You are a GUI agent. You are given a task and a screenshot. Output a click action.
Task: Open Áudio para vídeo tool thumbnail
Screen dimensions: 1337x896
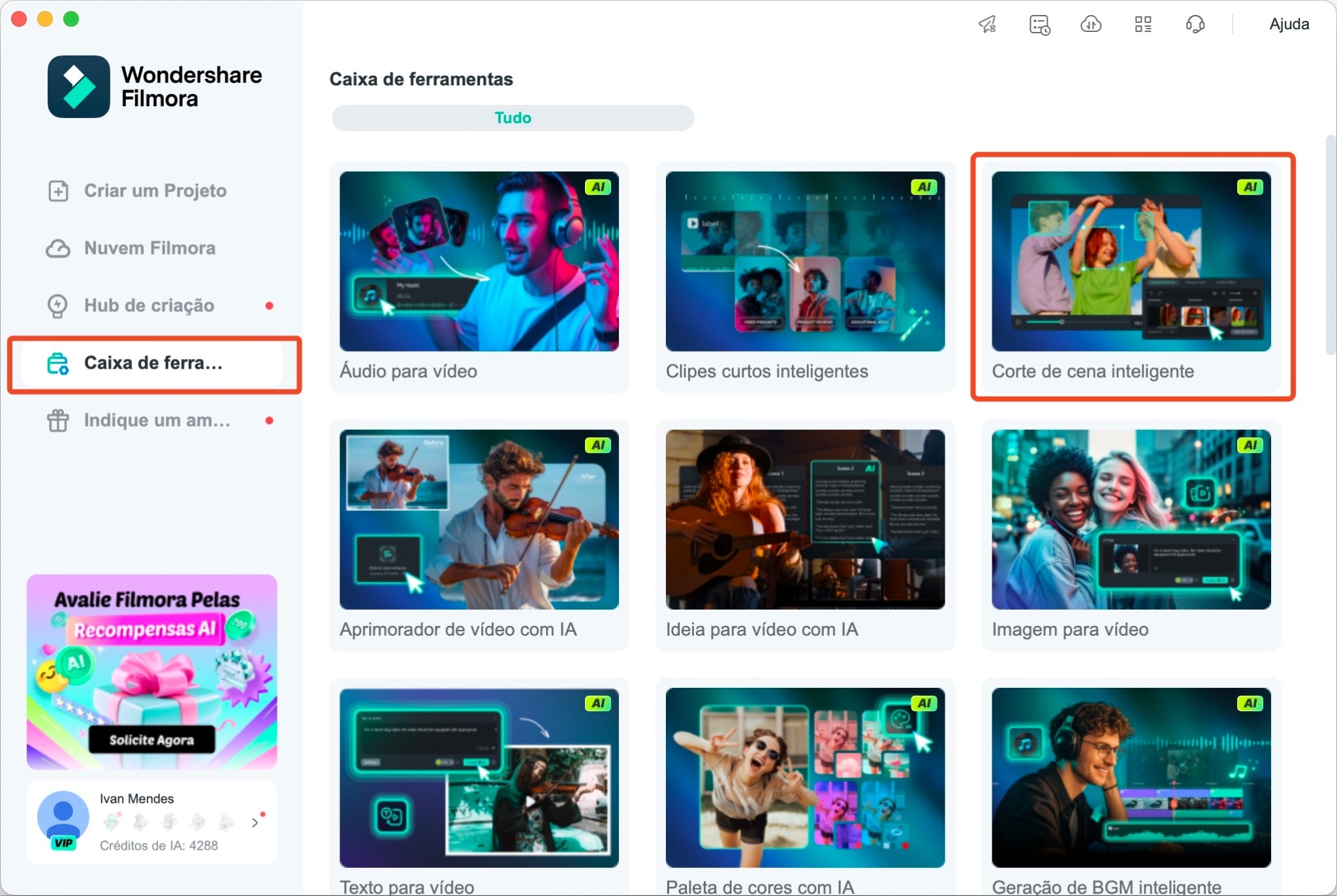point(479,261)
